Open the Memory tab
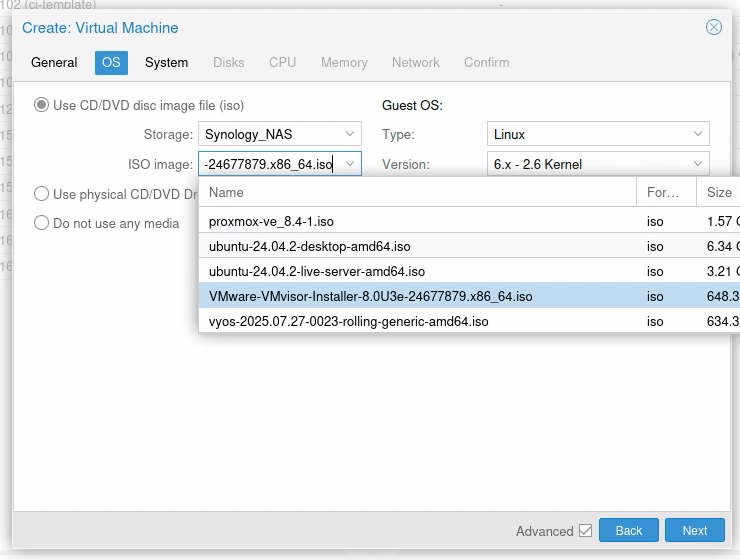This screenshot has height=560, width=740. point(344,63)
